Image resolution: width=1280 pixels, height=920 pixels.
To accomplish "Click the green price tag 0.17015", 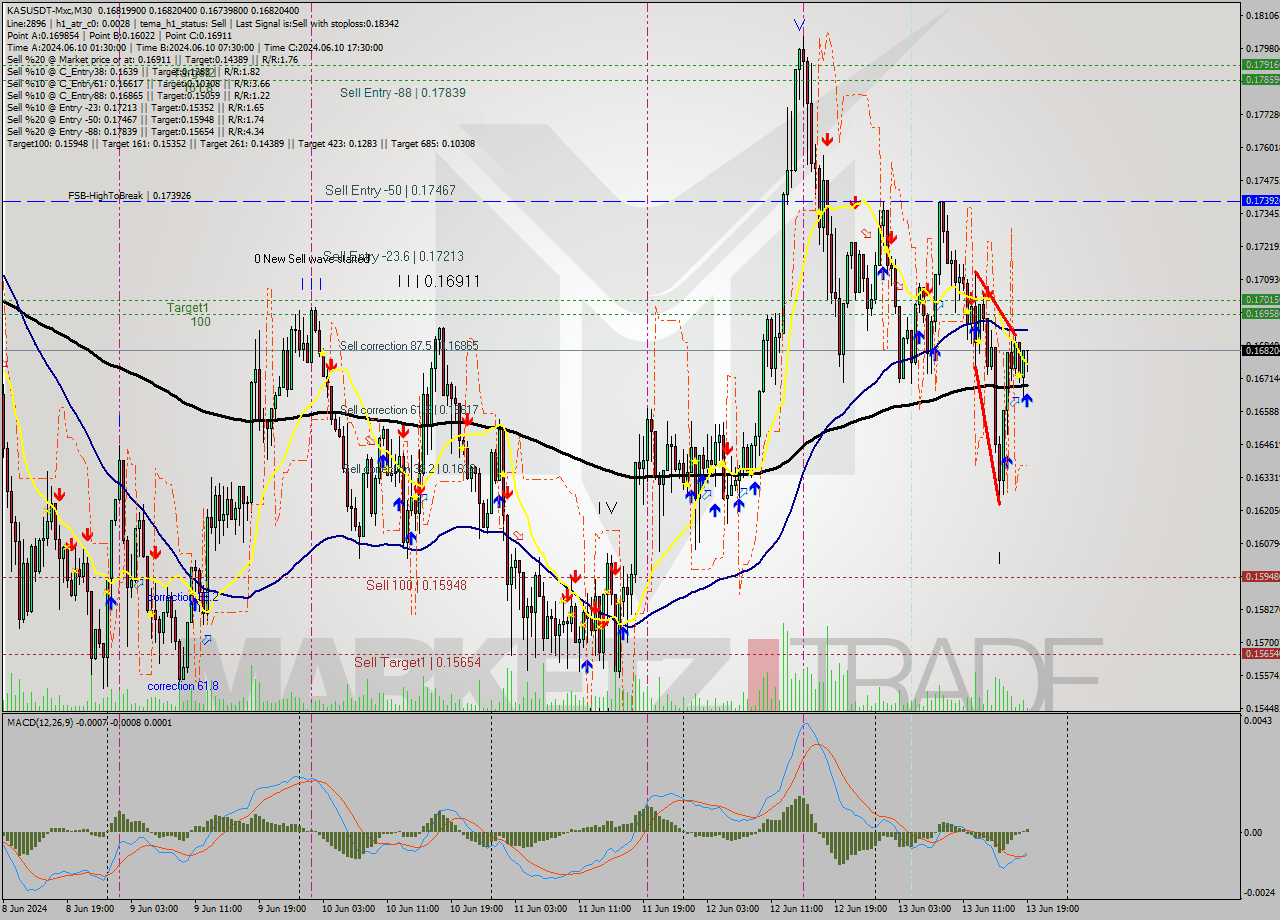I will click(1260, 299).
